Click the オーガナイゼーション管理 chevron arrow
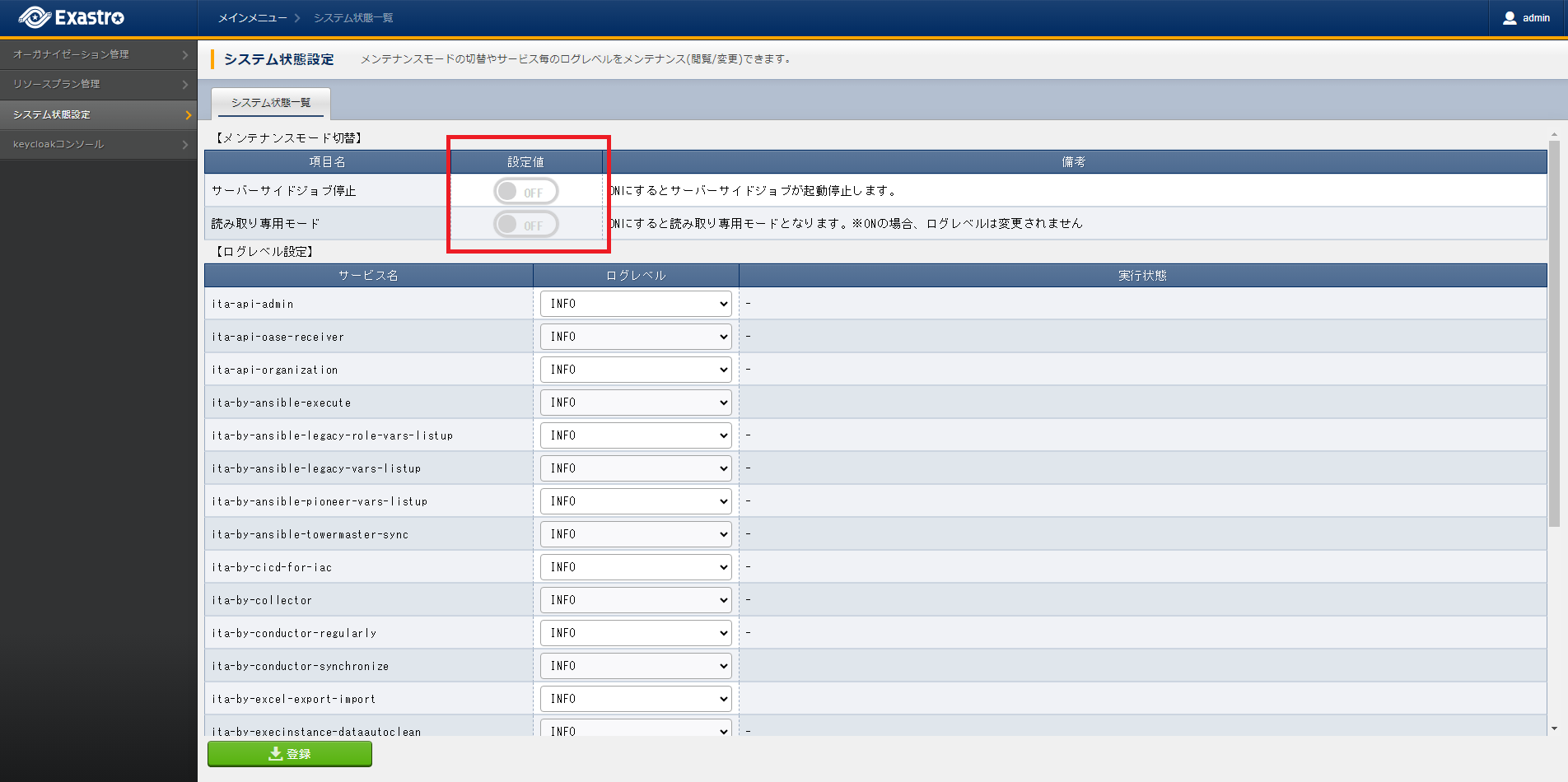The height and width of the screenshot is (782, 1568). 185,55
